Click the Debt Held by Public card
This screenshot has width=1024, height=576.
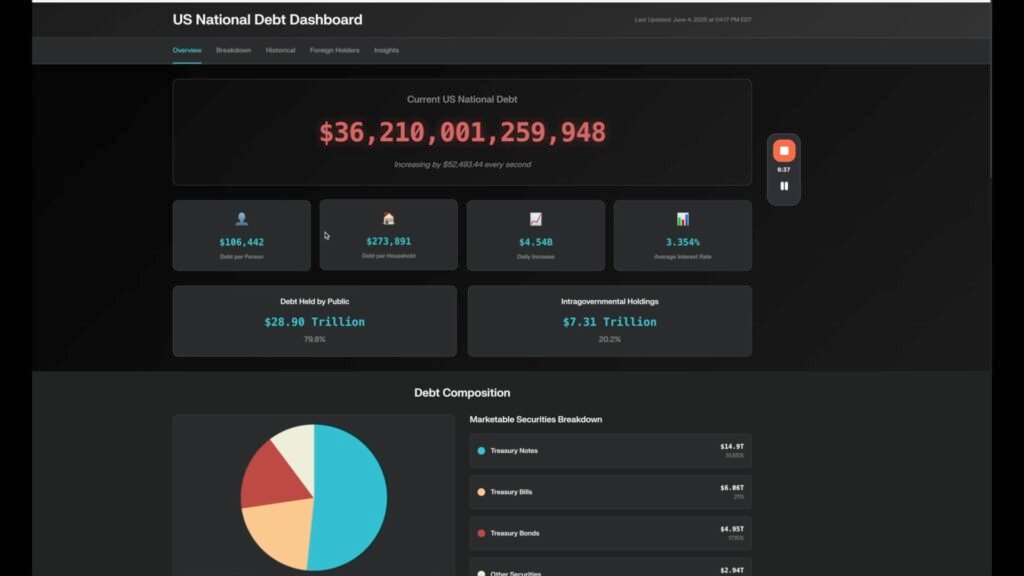[314, 321]
